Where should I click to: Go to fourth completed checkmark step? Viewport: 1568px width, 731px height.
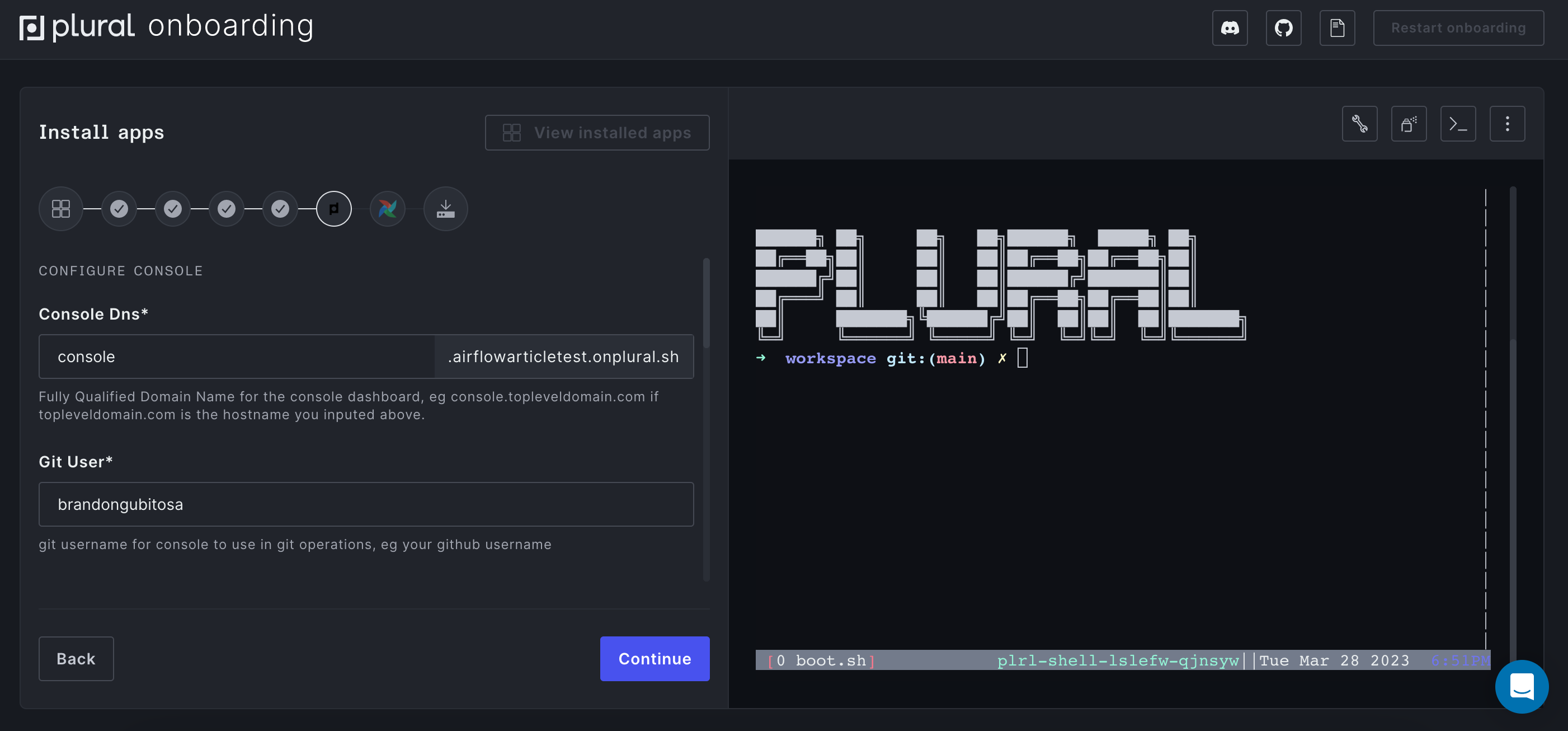pyautogui.click(x=280, y=209)
